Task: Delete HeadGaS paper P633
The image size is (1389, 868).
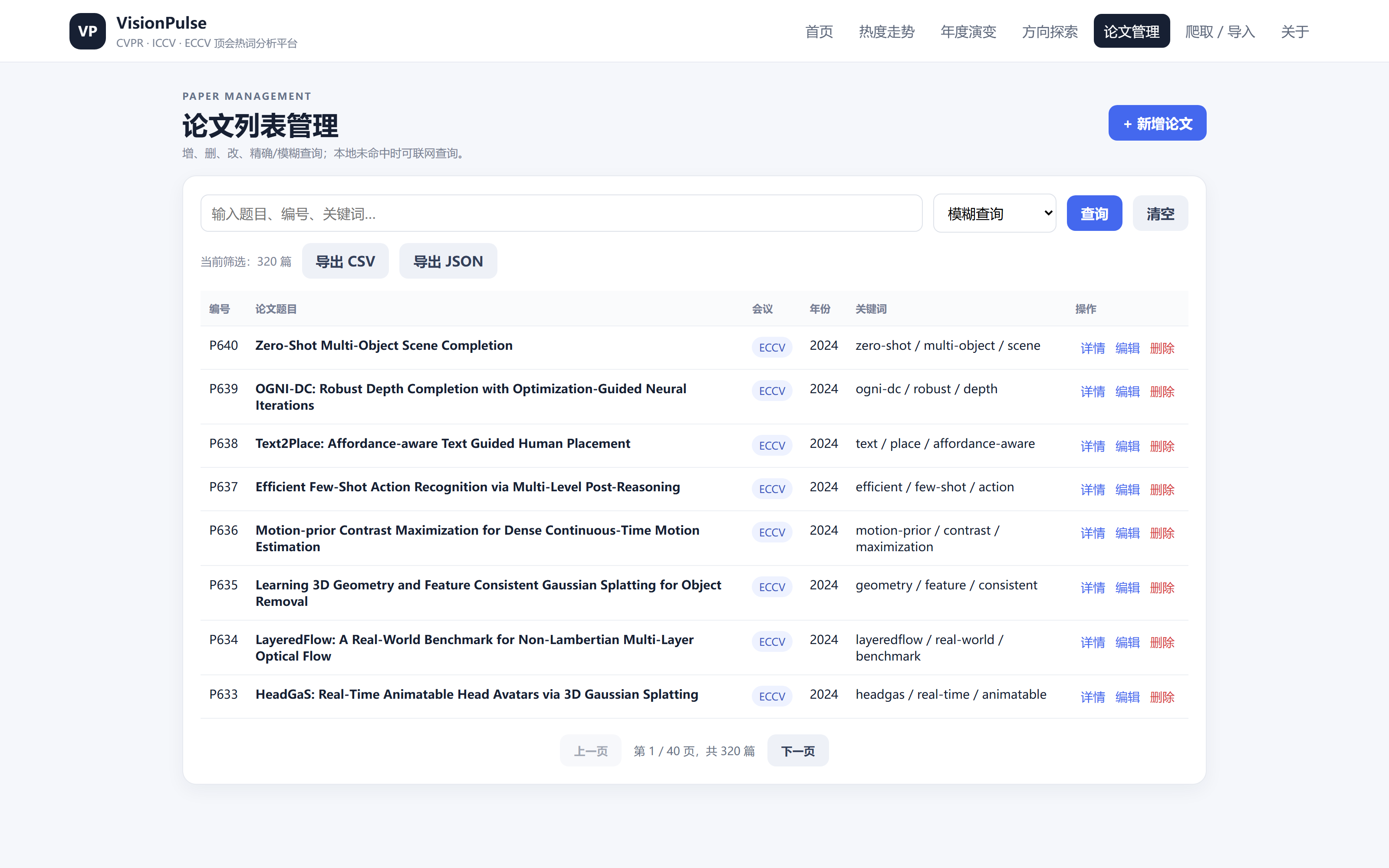Action: tap(1162, 697)
